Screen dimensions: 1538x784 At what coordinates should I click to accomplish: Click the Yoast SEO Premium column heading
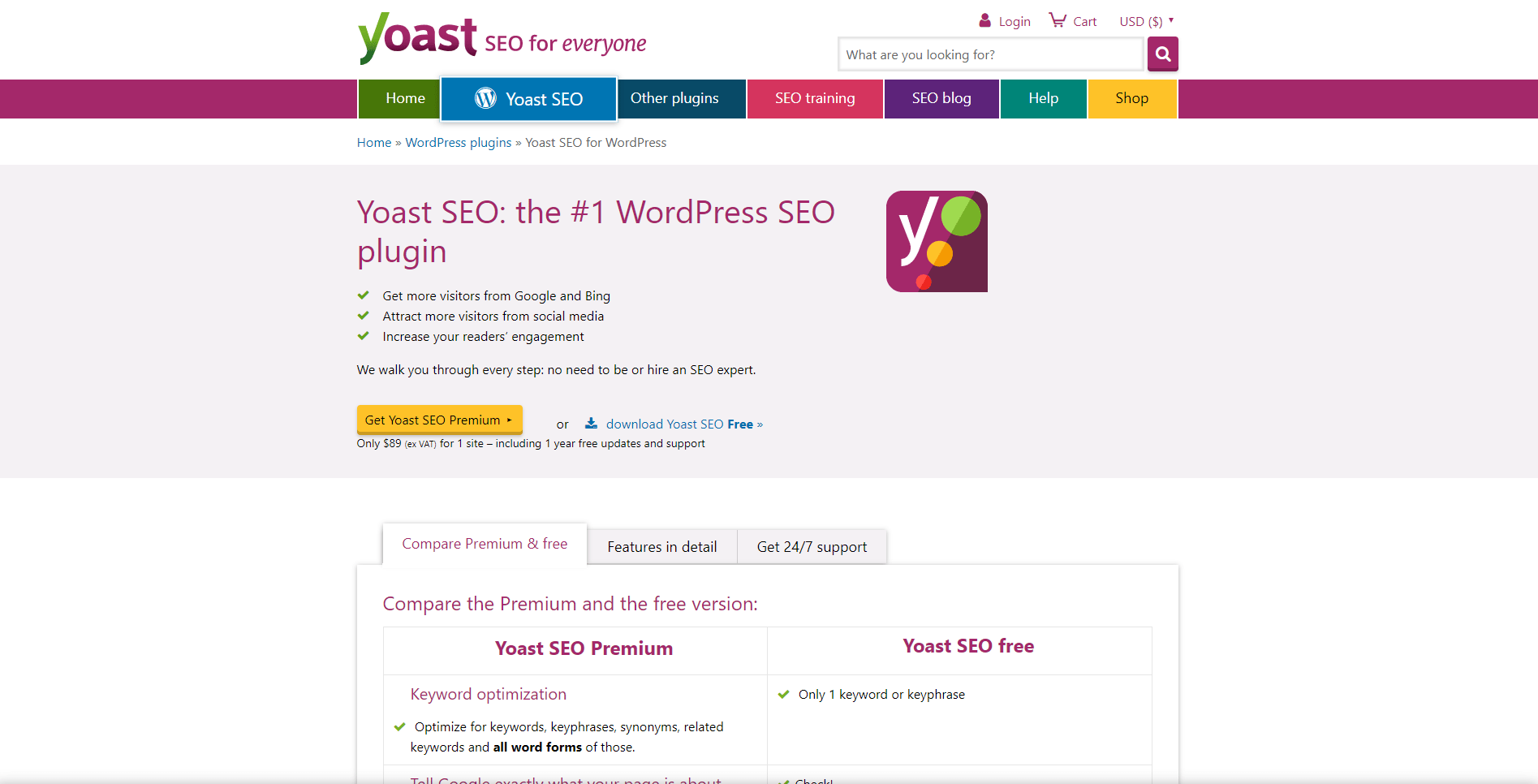[584, 648]
